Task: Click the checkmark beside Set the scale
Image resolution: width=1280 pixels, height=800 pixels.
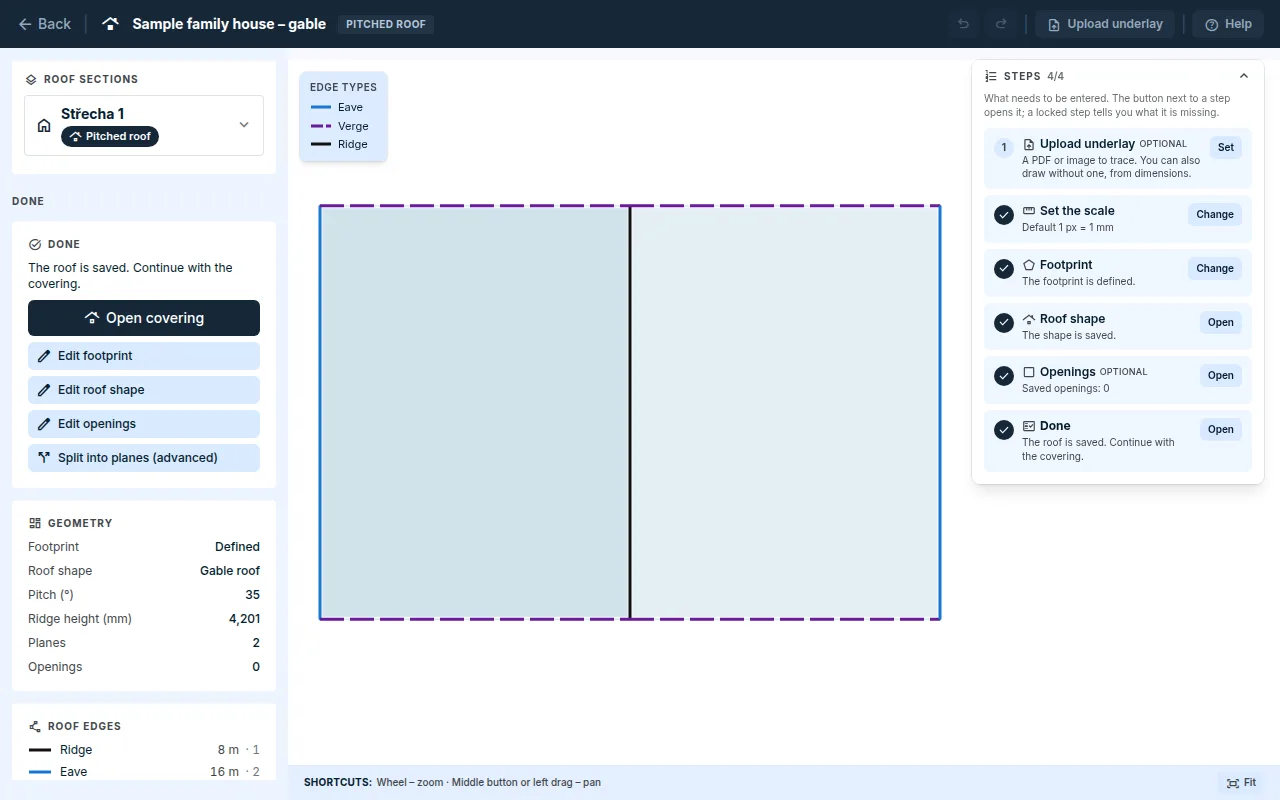Action: (x=1004, y=215)
